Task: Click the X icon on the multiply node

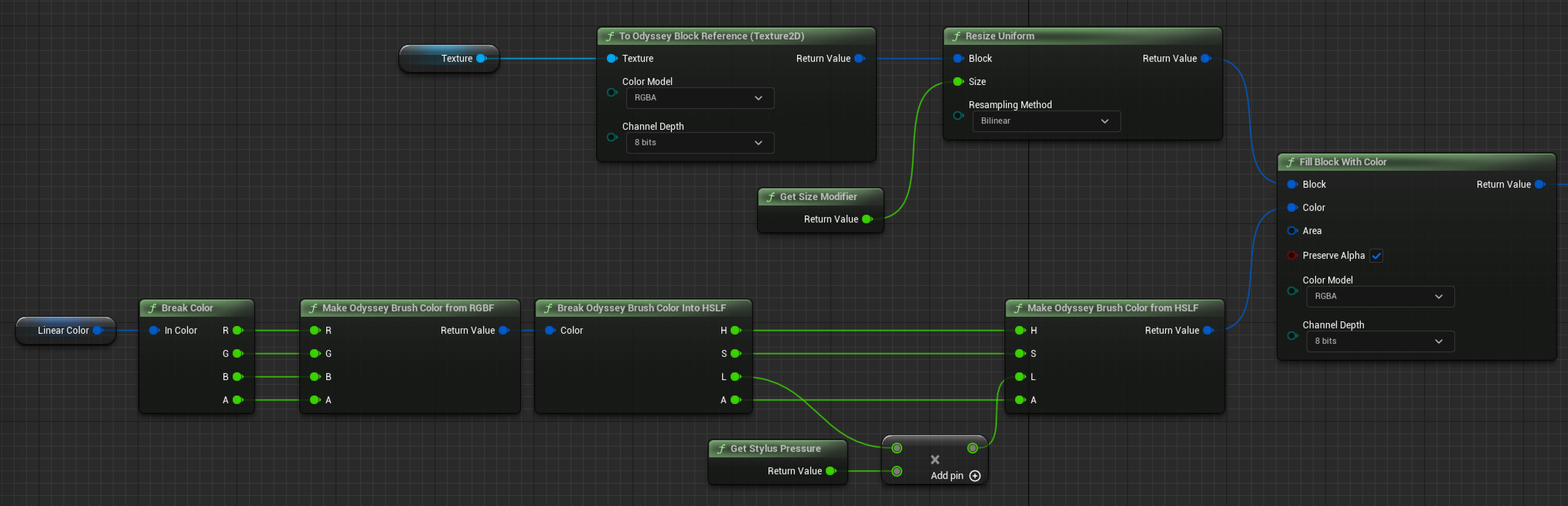Action: [935, 459]
